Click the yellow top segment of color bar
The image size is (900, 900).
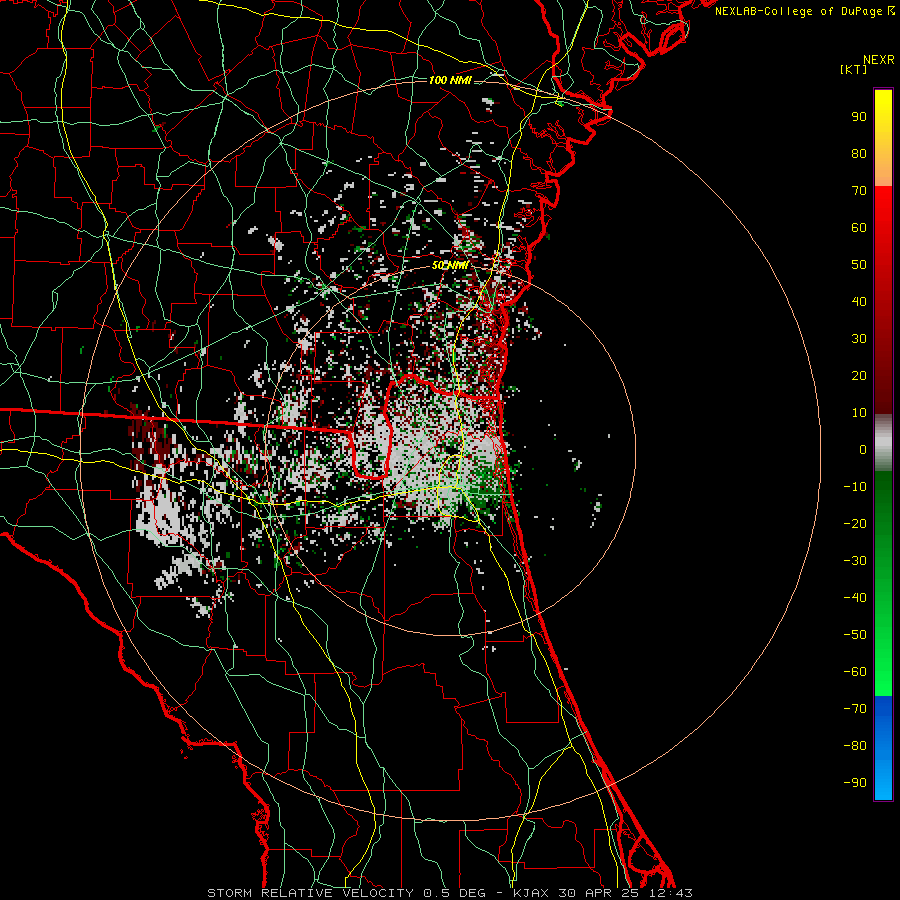[883, 138]
